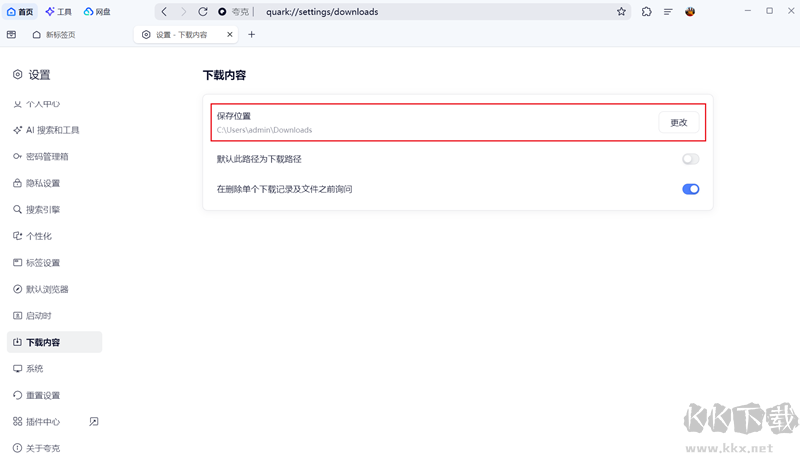Open the 工具 tools menu
This screenshot has height=455, width=800.
coord(59,12)
